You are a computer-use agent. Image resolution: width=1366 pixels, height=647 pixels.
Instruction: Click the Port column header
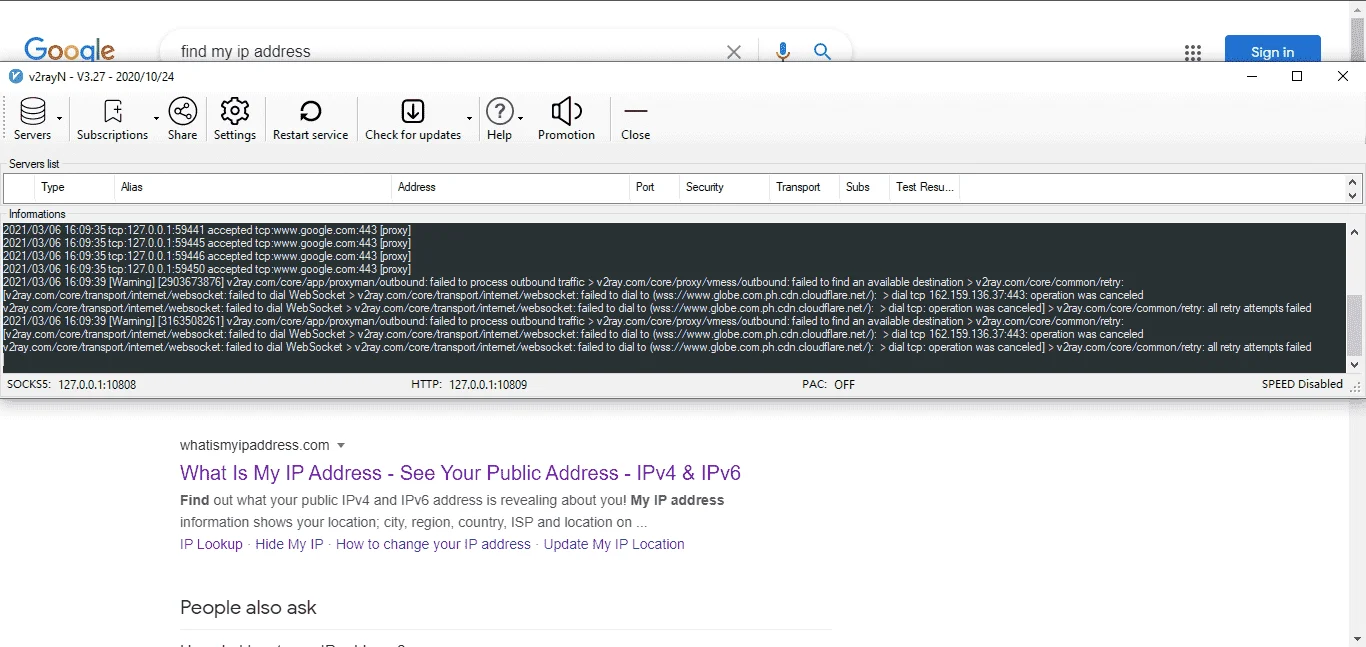(654, 187)
